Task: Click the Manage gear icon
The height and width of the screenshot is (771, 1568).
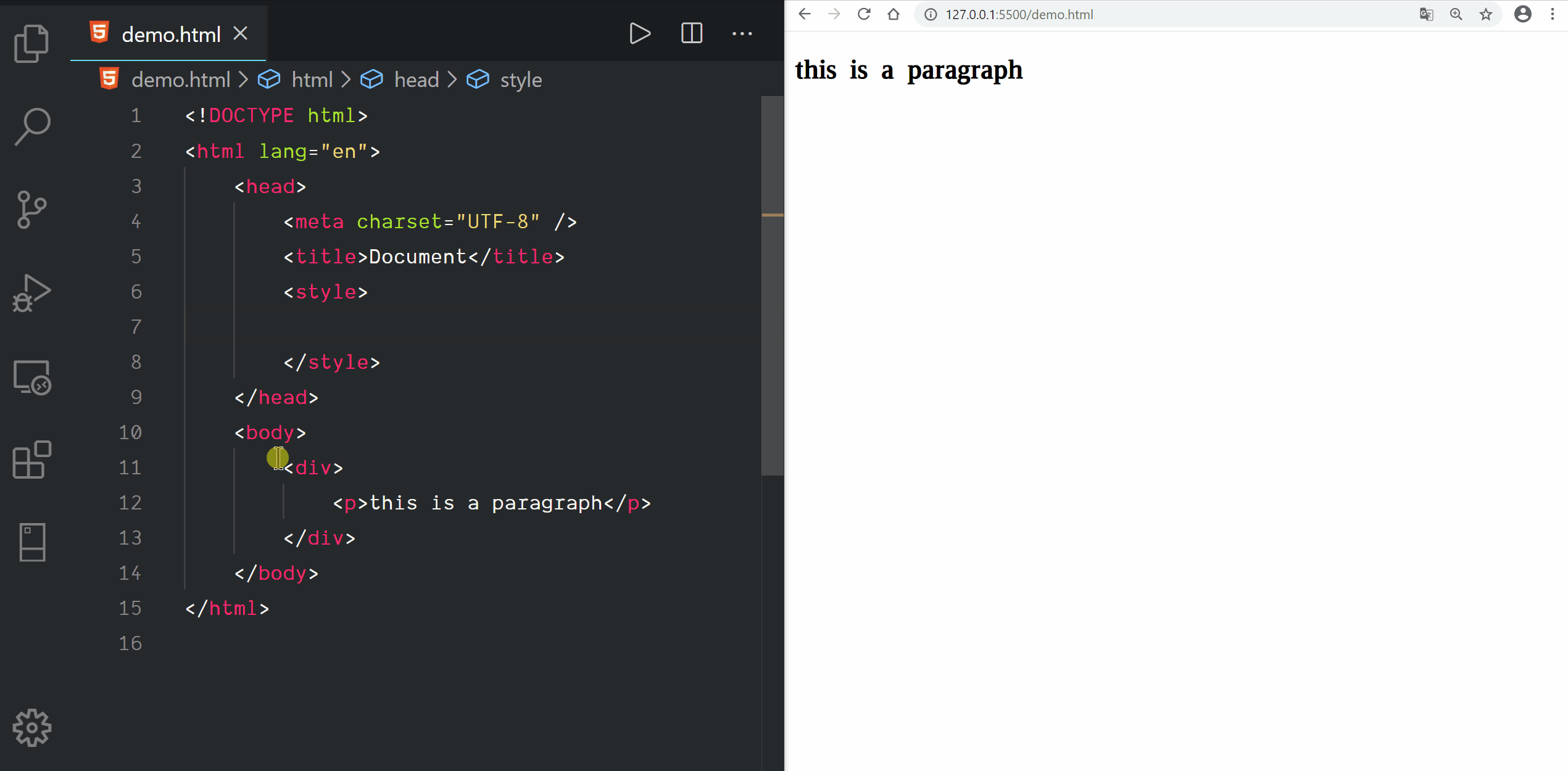Action: pos(31,728)
